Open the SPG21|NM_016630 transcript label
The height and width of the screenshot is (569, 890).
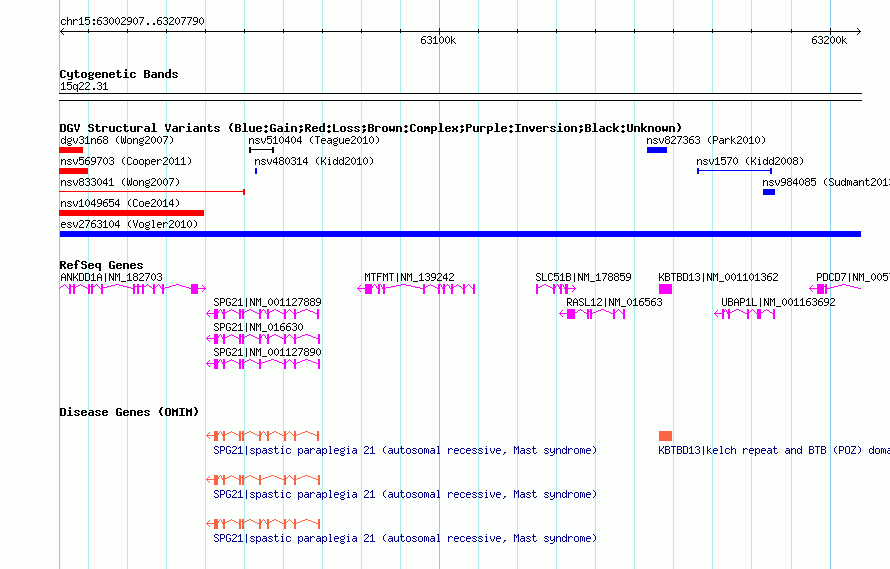pyautogui.click(x=258, y=327)
